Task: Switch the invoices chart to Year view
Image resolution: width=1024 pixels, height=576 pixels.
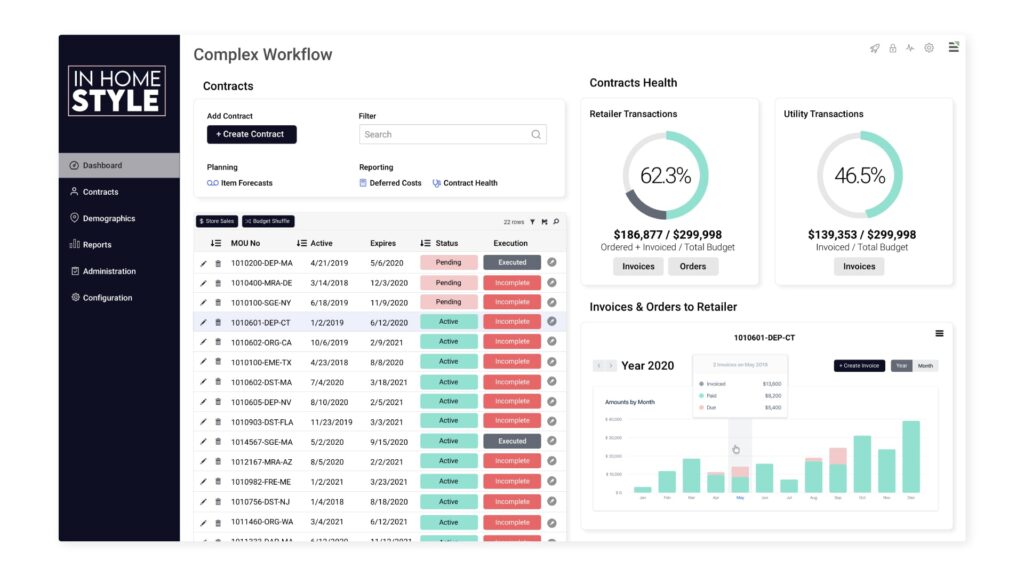Action: point(901,366)
